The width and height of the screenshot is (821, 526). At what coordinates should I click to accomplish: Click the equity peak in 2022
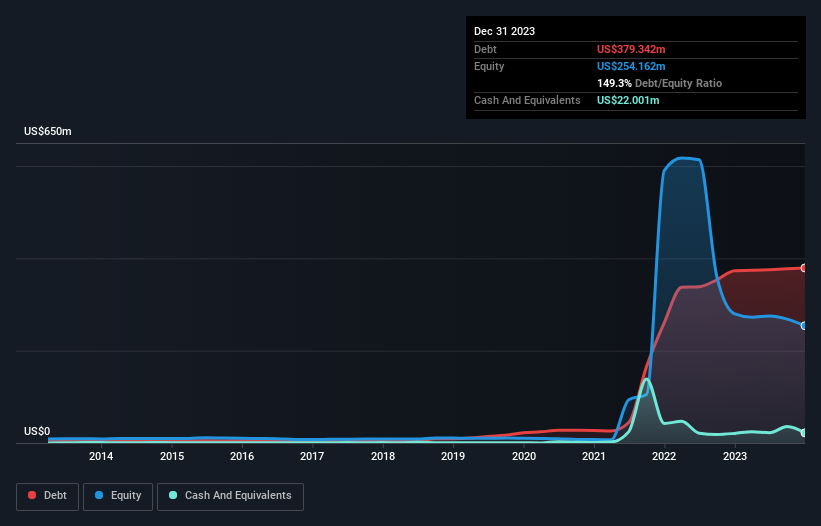[683, 158]
